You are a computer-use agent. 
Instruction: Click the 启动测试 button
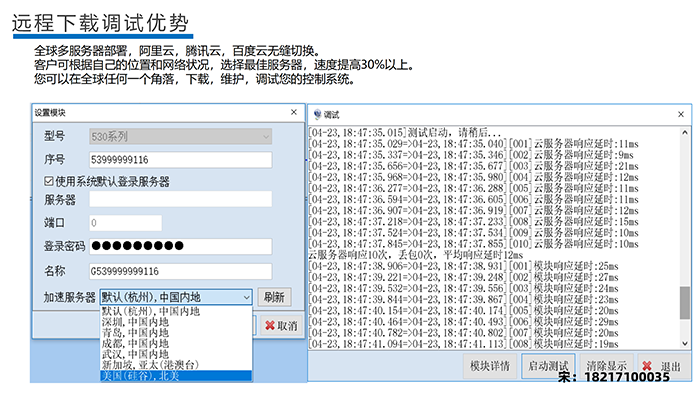pyautogui.click(x=548, y=366)
